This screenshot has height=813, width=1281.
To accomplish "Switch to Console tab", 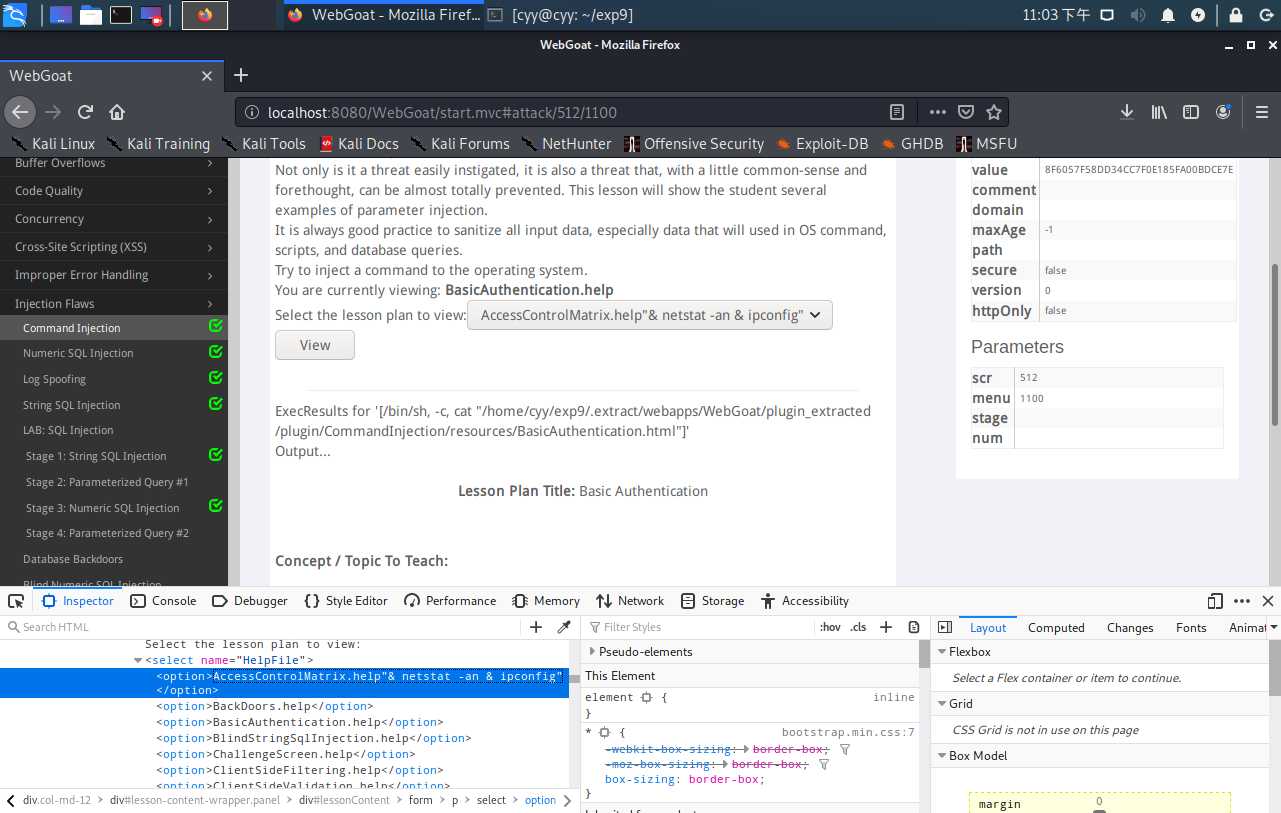I will pyautogui.click(x=164, y=601).
